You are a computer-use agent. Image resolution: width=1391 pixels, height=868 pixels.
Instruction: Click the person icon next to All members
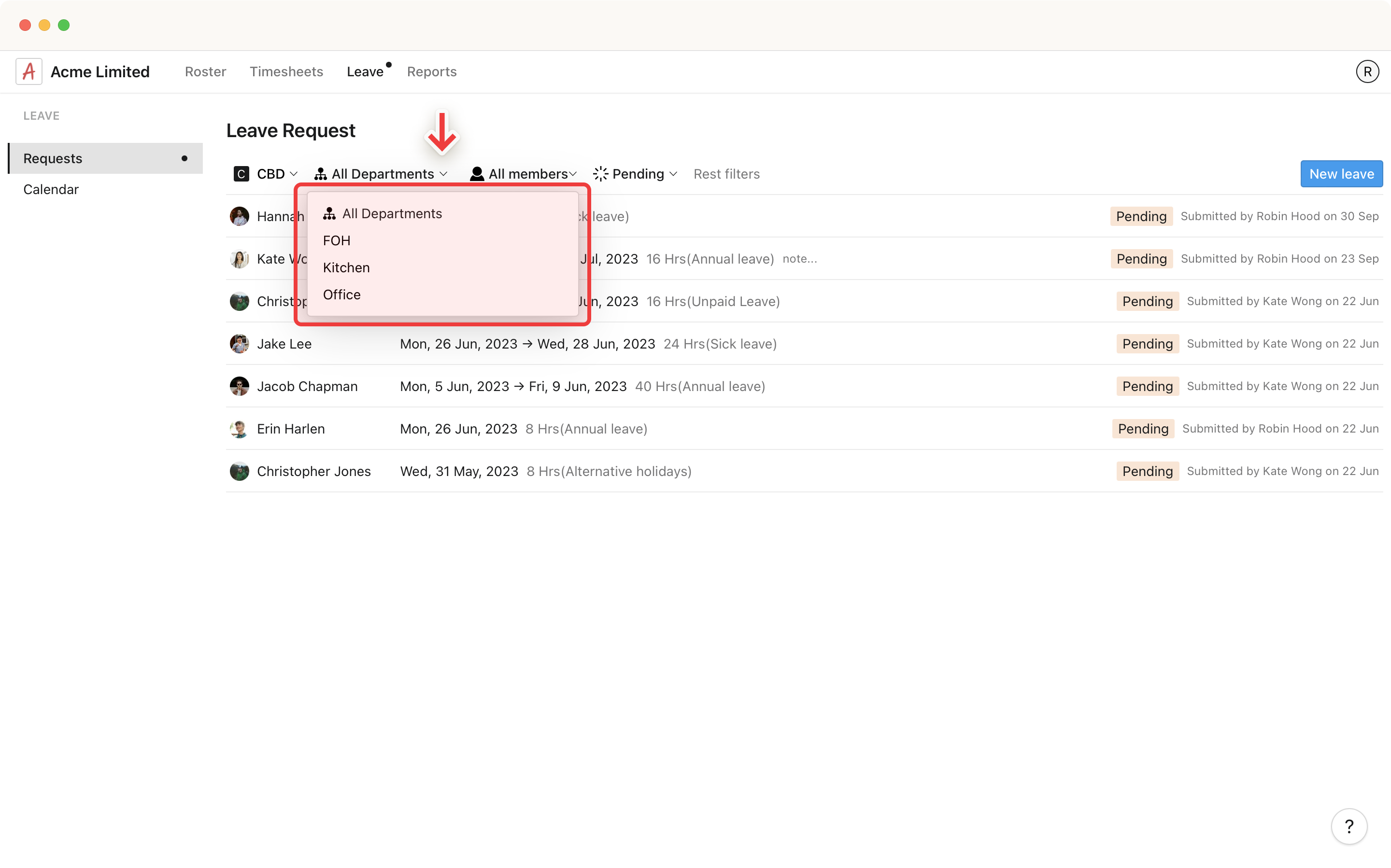coord(476,173)
